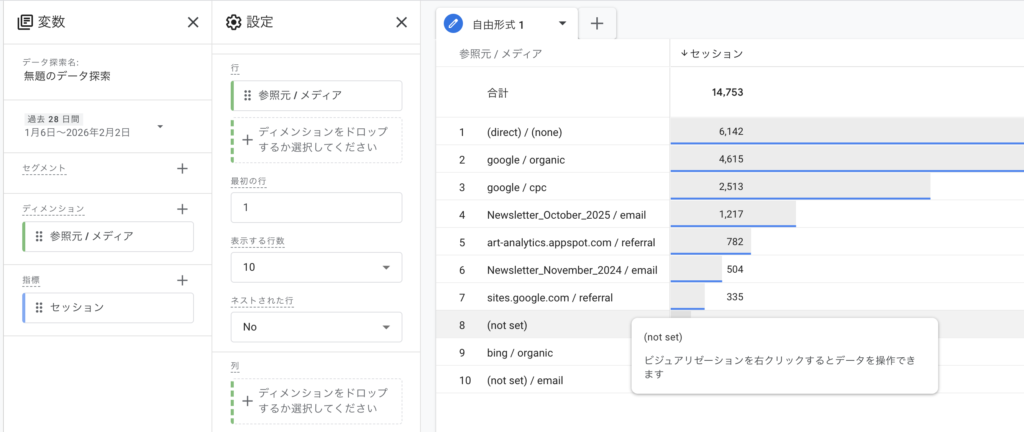Select the 参照元 / メディア dimension chip in 変数 panel
This screenshot has height=432, width=1024.
pos(108,236)
